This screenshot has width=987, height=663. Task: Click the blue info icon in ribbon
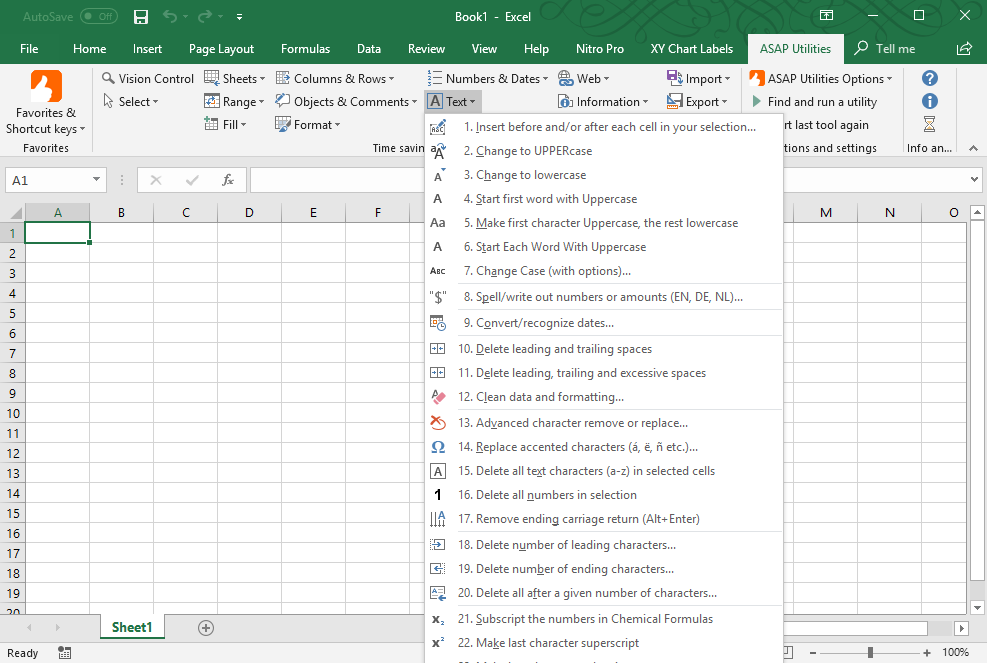[x=929, y=101]
